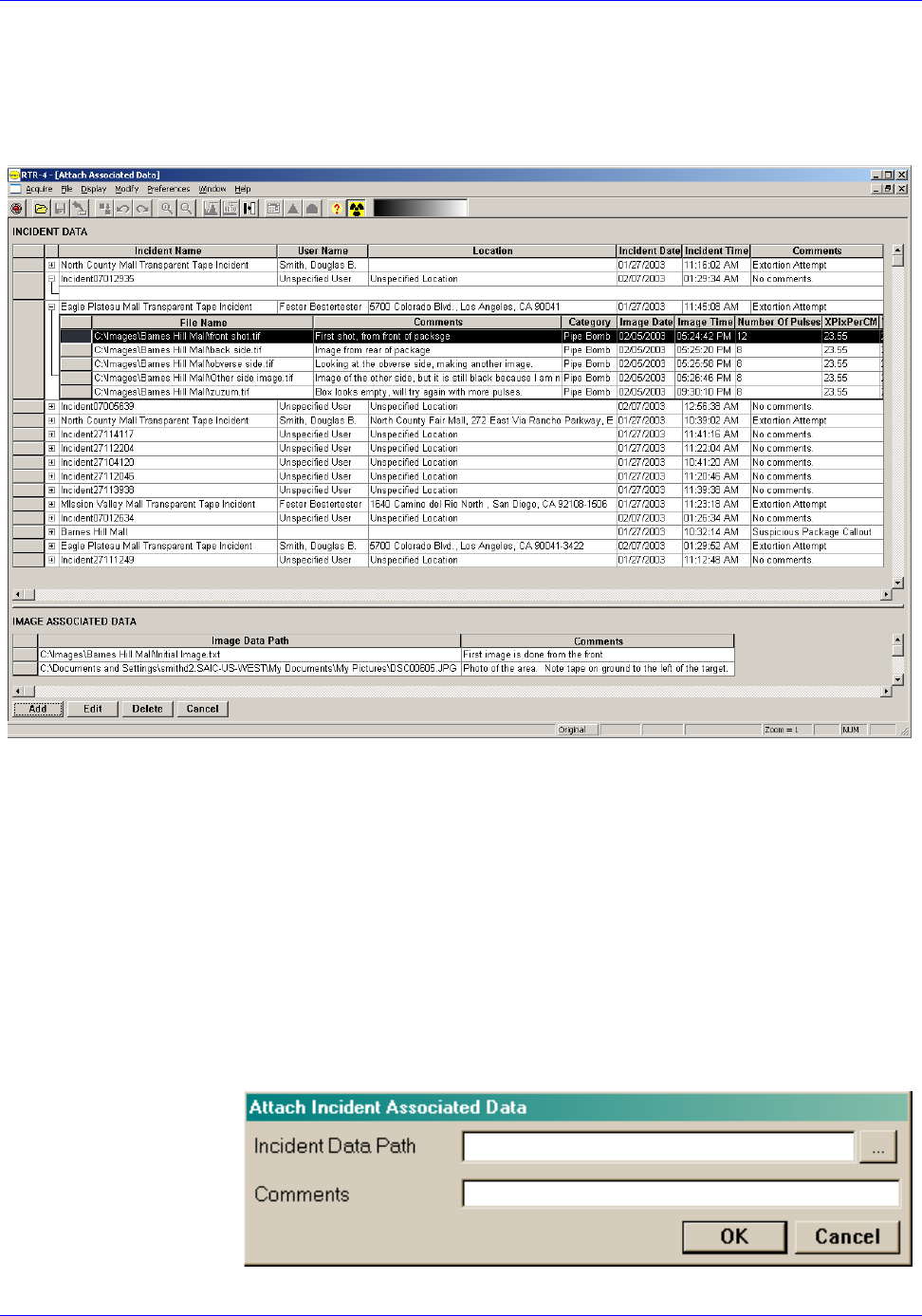Image resolution: width=922 pixels, height=1316 pixels.
Task: Select the 'front shot.tif' file row
Action: click(x=471, y=336)
